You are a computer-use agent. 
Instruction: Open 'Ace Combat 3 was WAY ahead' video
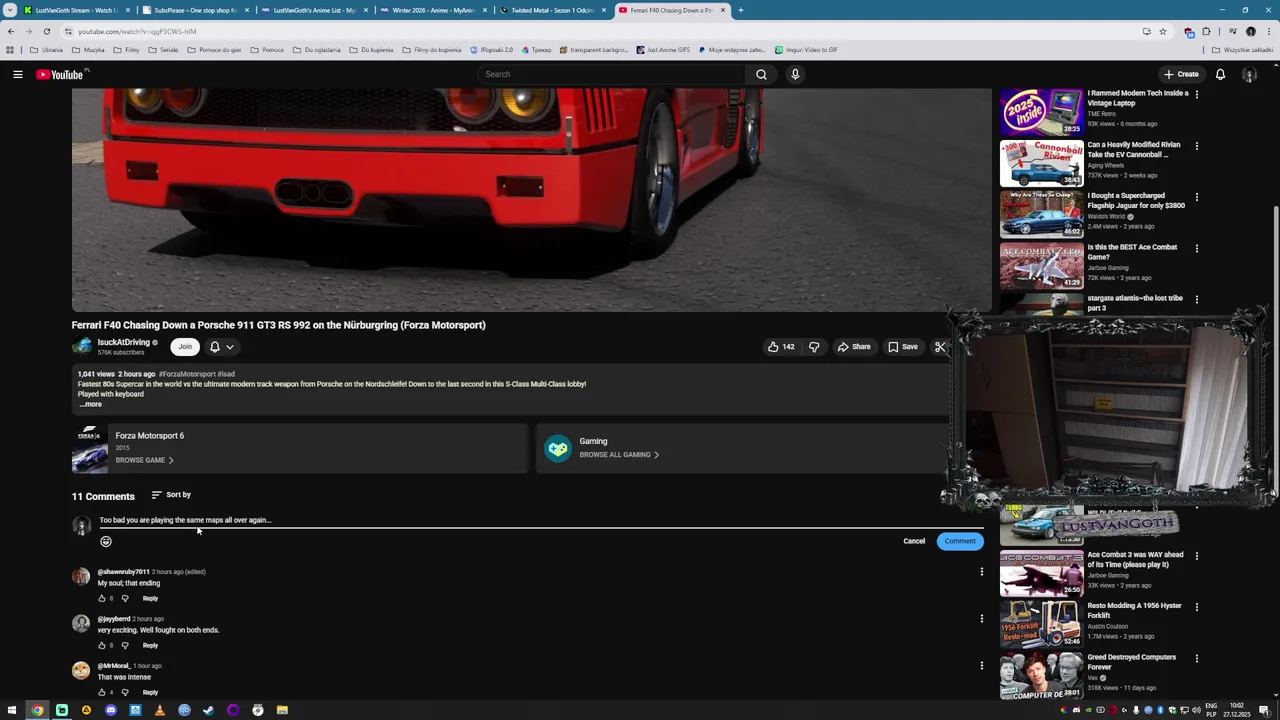1041,573
